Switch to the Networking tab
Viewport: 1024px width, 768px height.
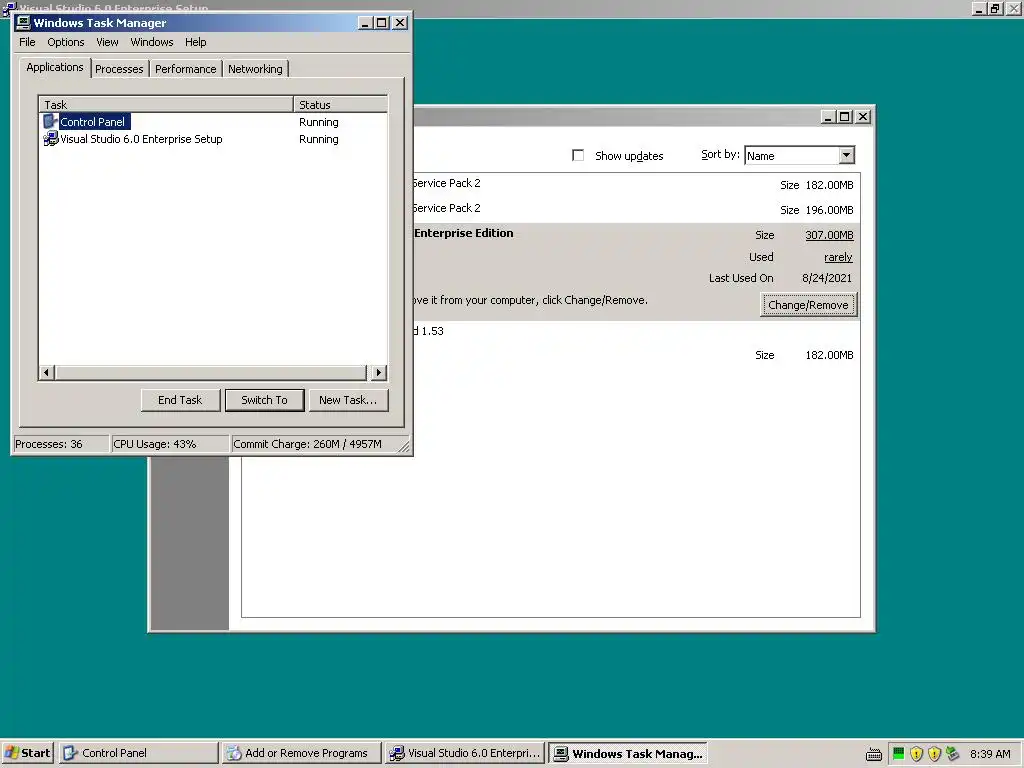click(255, 69)
